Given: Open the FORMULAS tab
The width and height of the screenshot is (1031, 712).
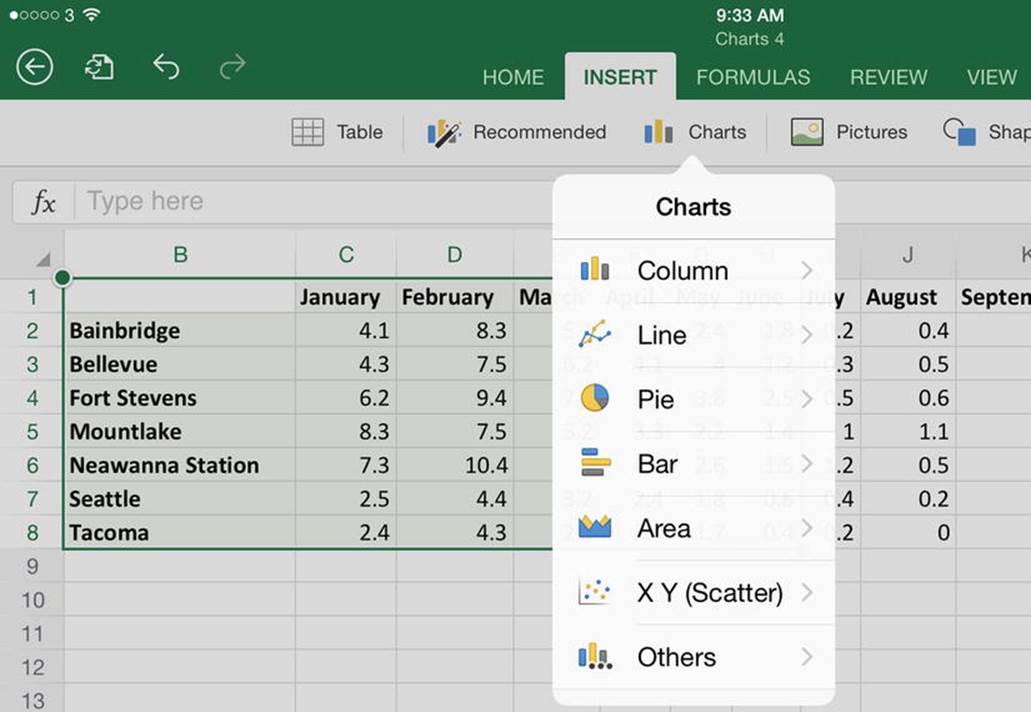Looking at the screenshot, I should 753,78.
